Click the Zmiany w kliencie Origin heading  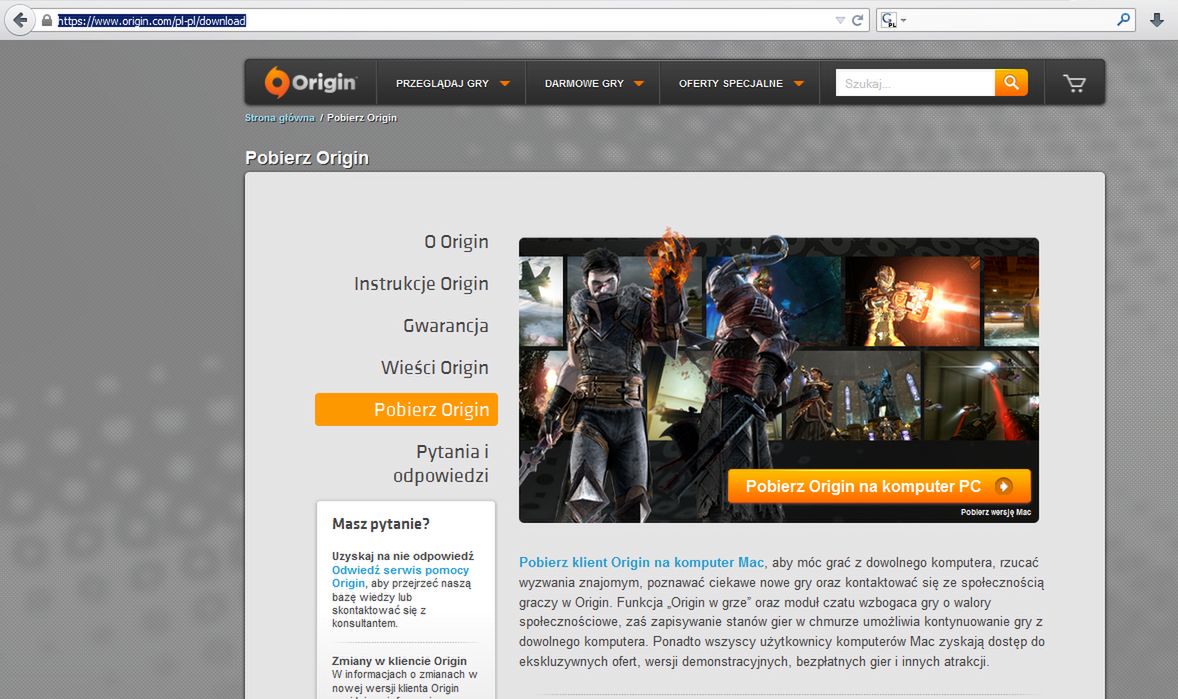(399, 661)
